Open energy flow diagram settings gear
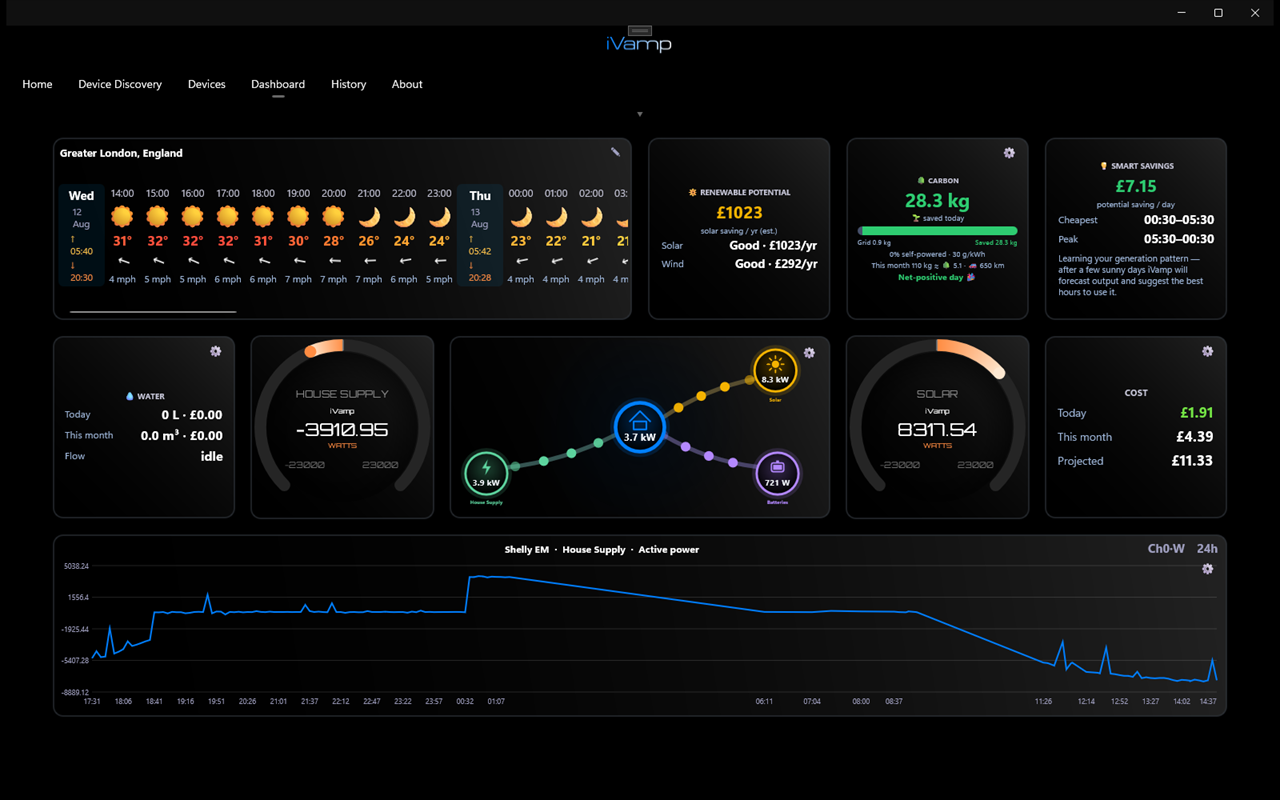1280x800 pixels. (809, 353)
